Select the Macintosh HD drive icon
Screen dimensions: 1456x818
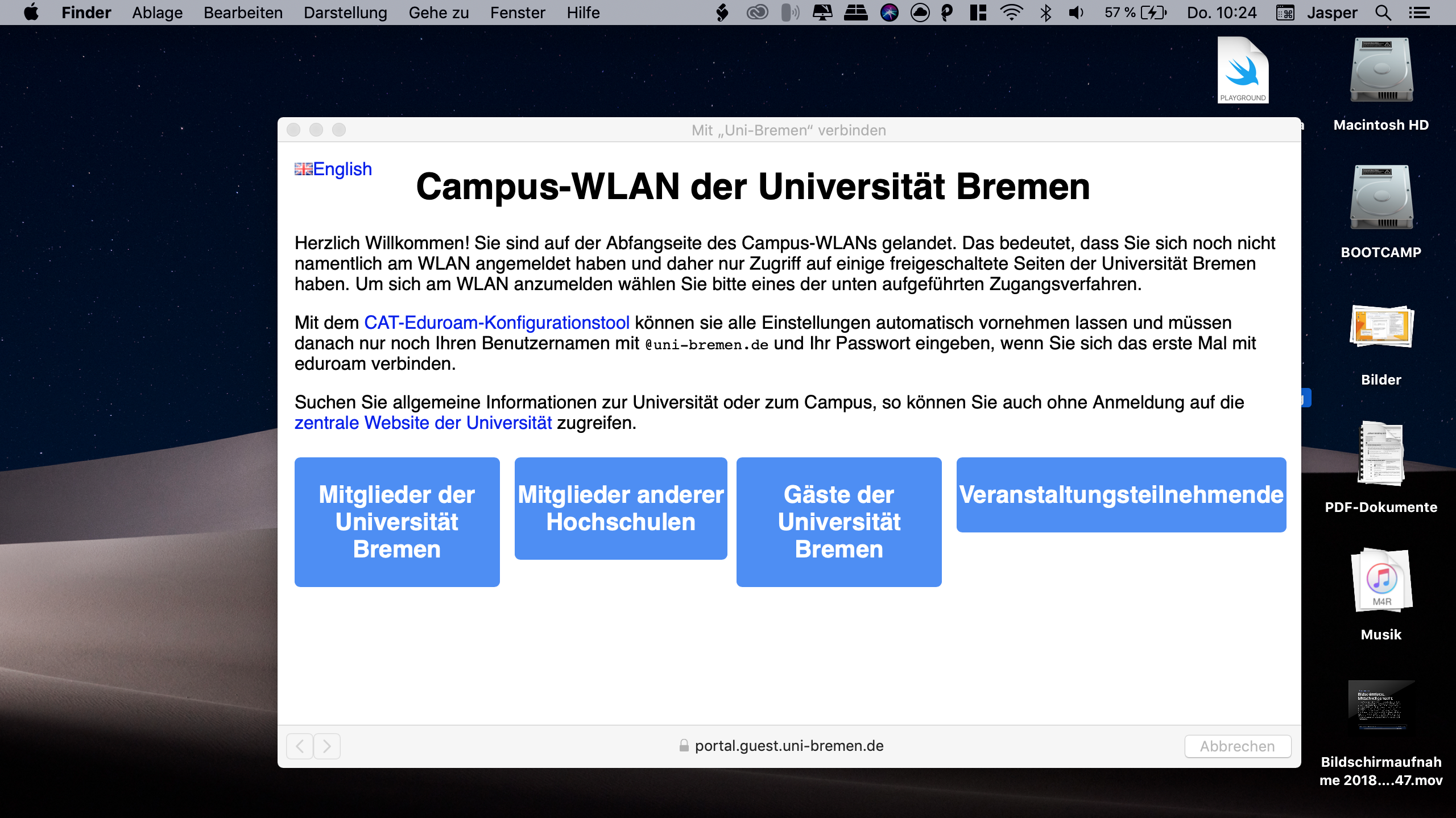coord(1381,71)
